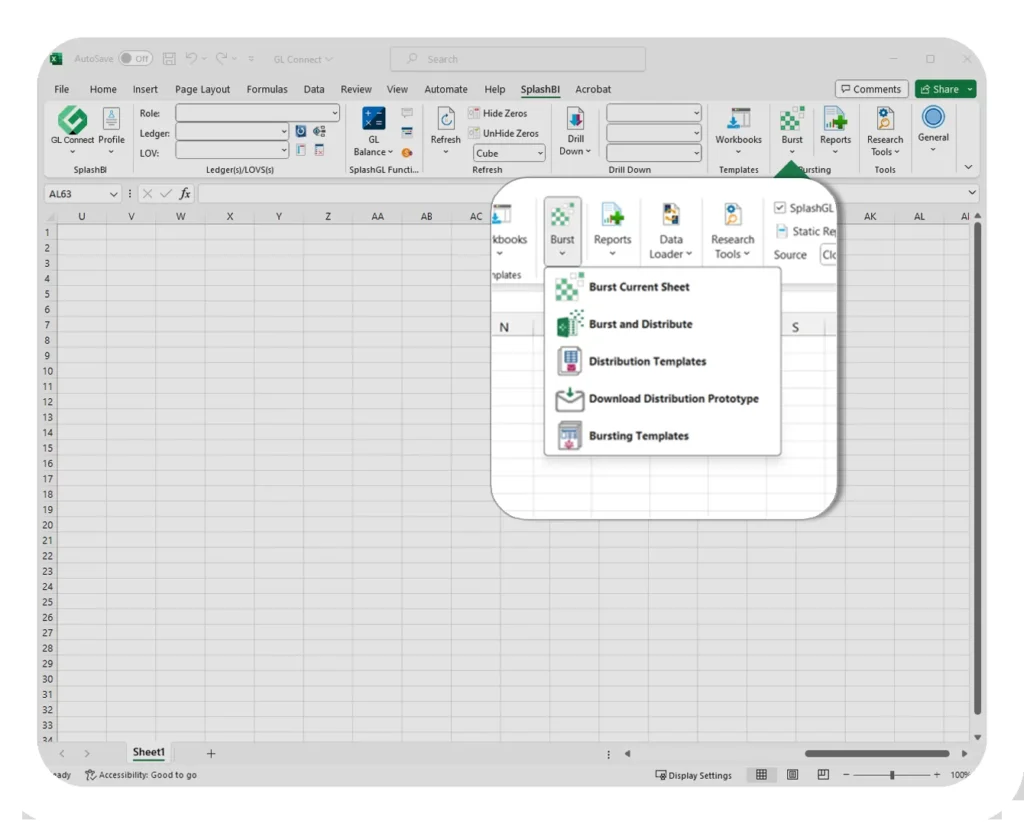Switch to Page Layout view in status bar
The height and width of the screenshot is (824, 1024).
(792, 775)
